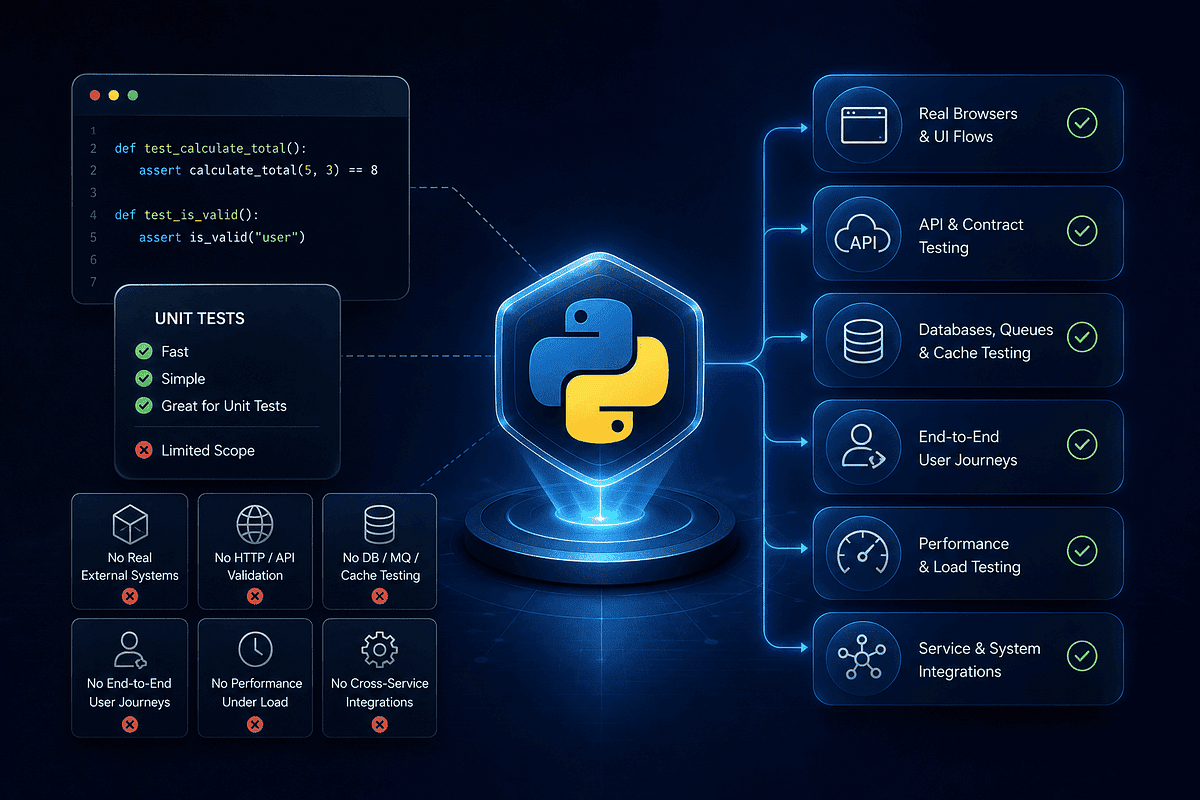Click the red X under No Performance Under Load
1200x800 pixels.
point(254,723)
